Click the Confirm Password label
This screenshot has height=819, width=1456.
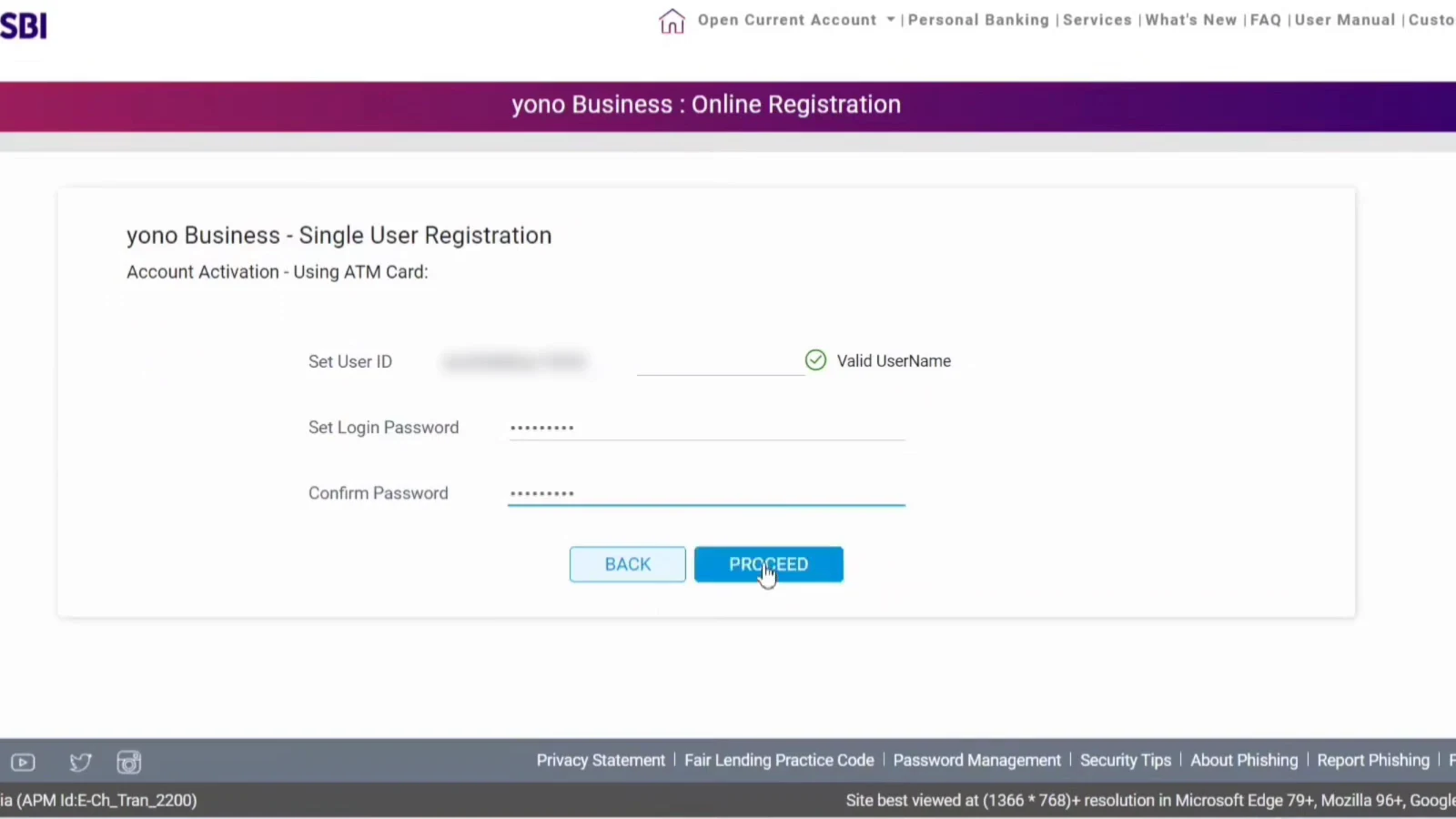point(378,493)
